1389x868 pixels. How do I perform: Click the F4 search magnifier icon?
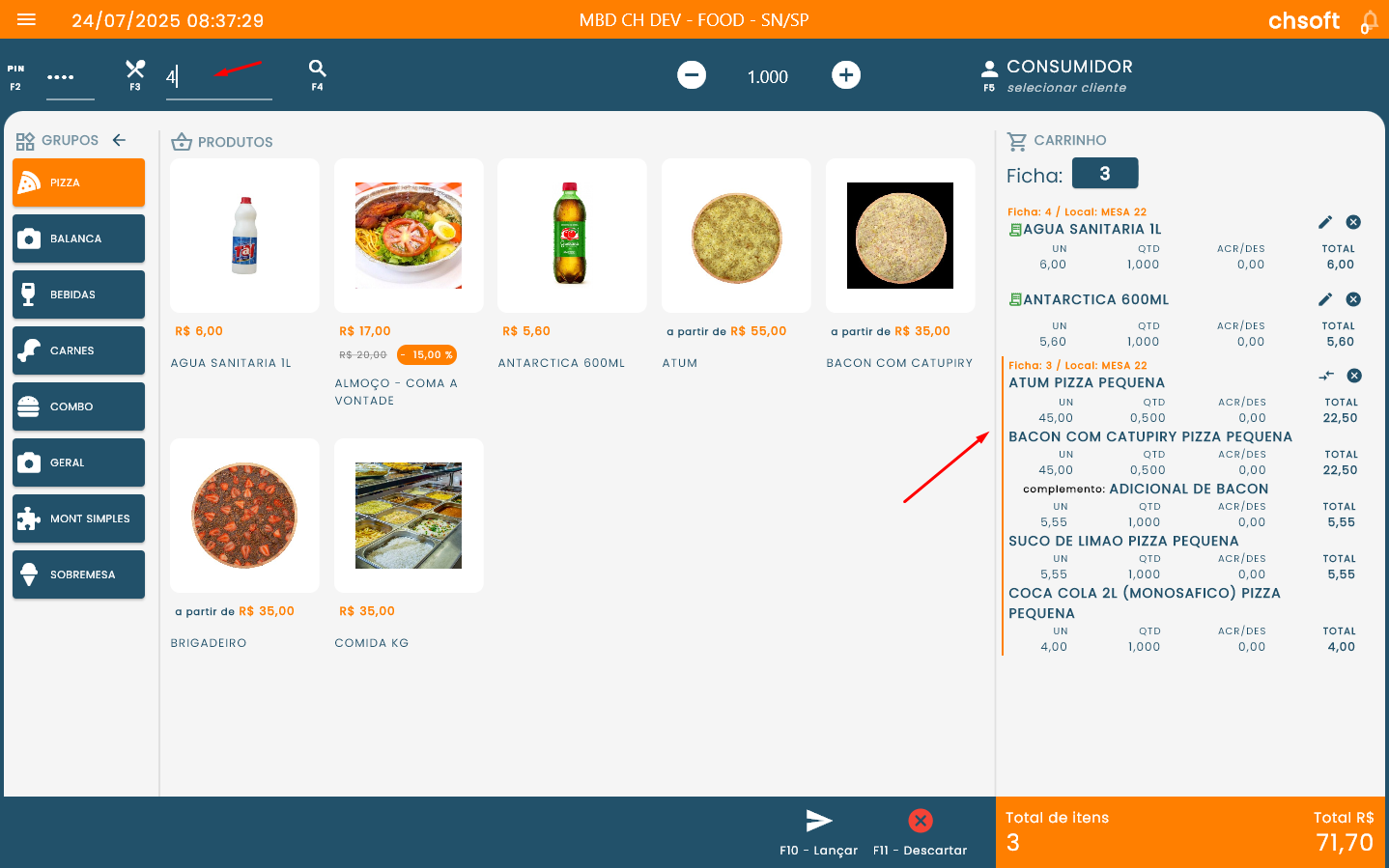tap(317, 69)
